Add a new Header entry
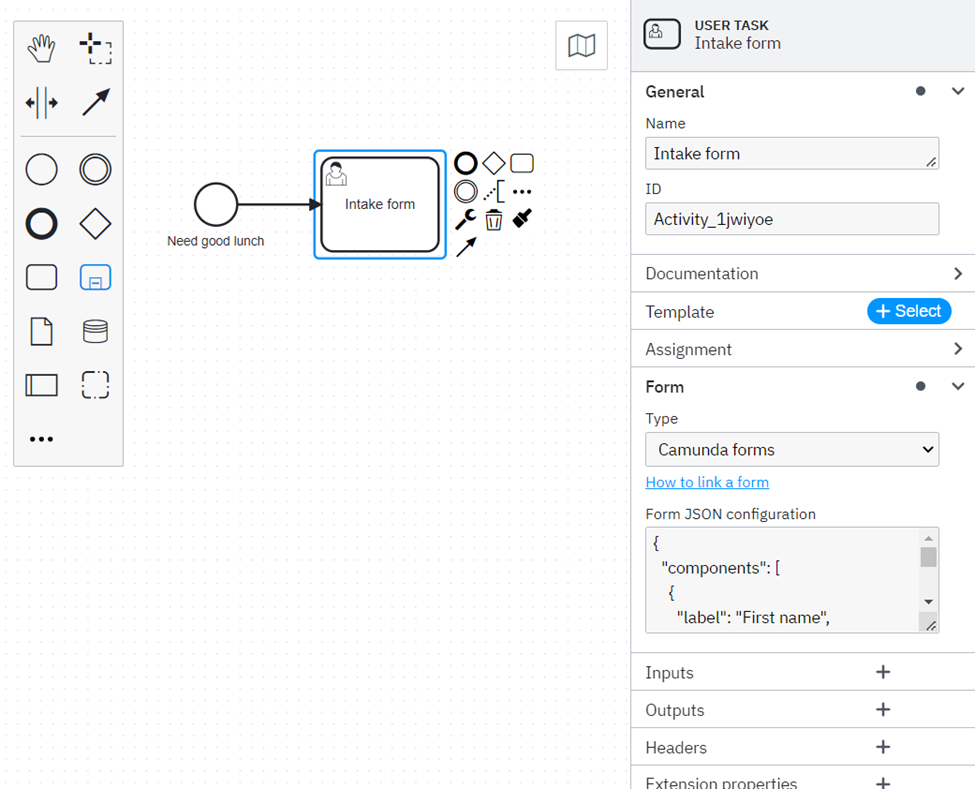The width and height of the screenshot is (975, 789). (x=883, y=747)
